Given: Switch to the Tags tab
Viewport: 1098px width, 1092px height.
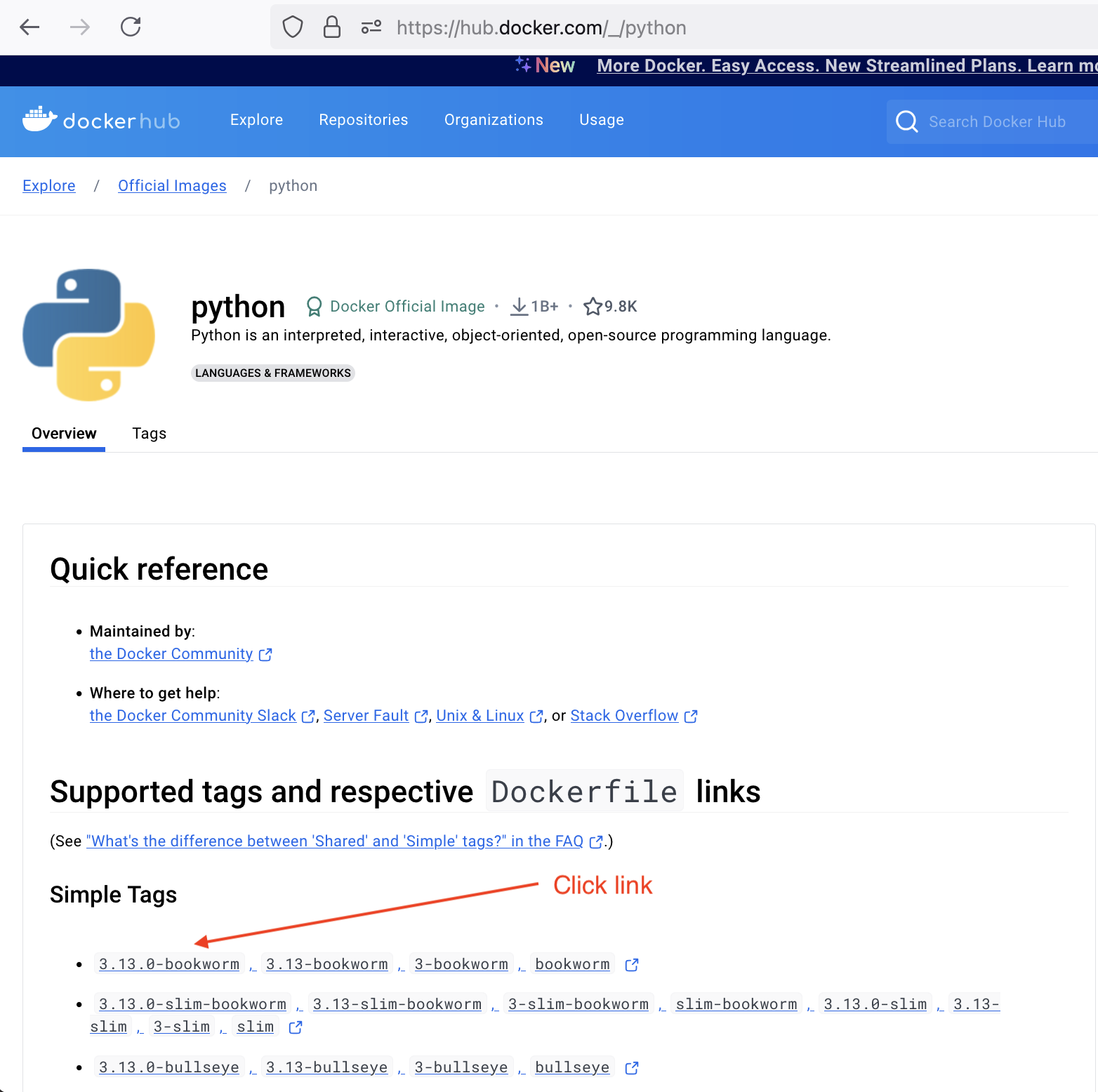Looking at the screenshot, I should (150, 434).
